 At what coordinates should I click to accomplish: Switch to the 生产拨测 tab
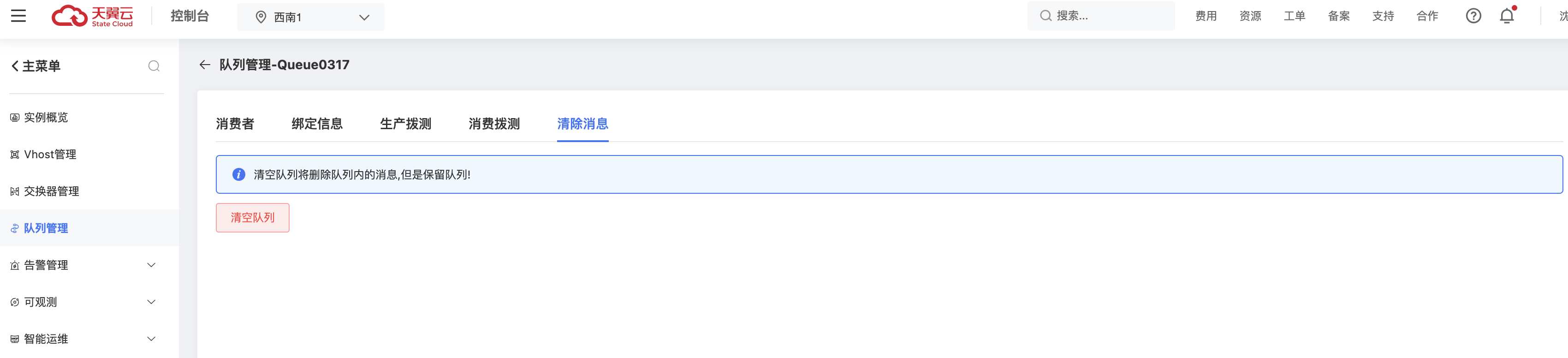click(x=405, y=124)
